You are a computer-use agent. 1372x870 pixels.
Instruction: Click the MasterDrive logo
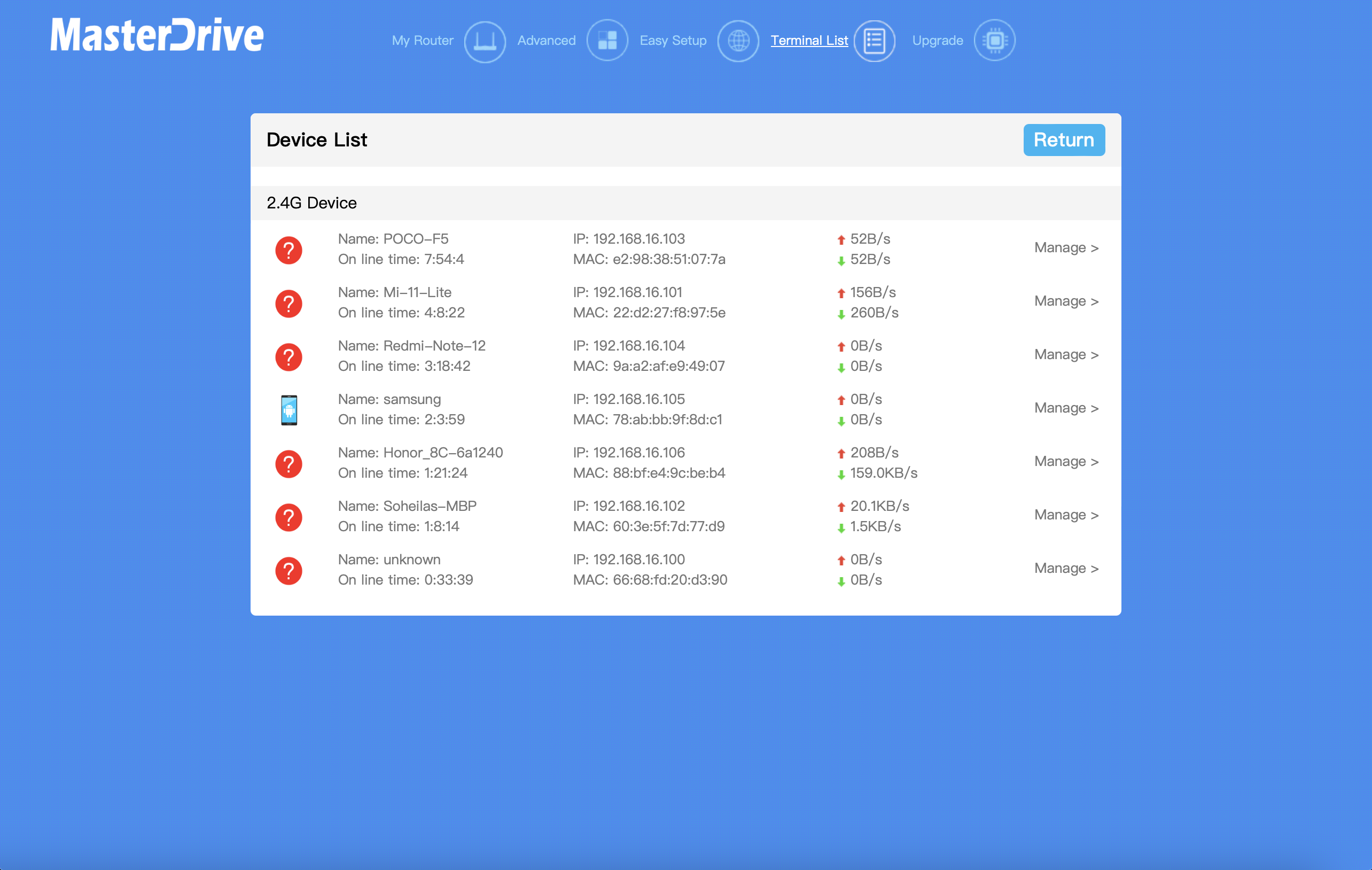157,35
